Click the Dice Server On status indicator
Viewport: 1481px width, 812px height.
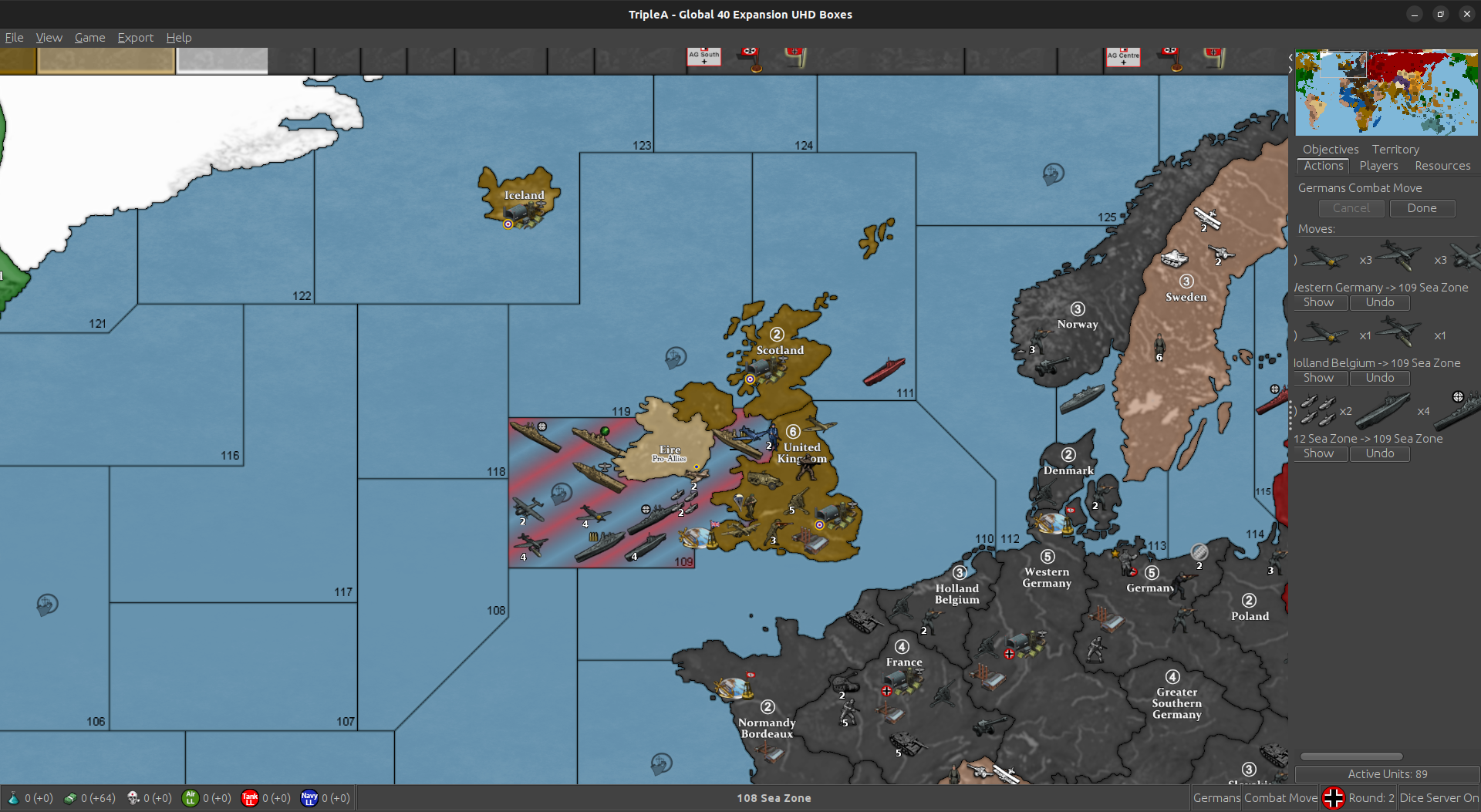pos(1439,798)
